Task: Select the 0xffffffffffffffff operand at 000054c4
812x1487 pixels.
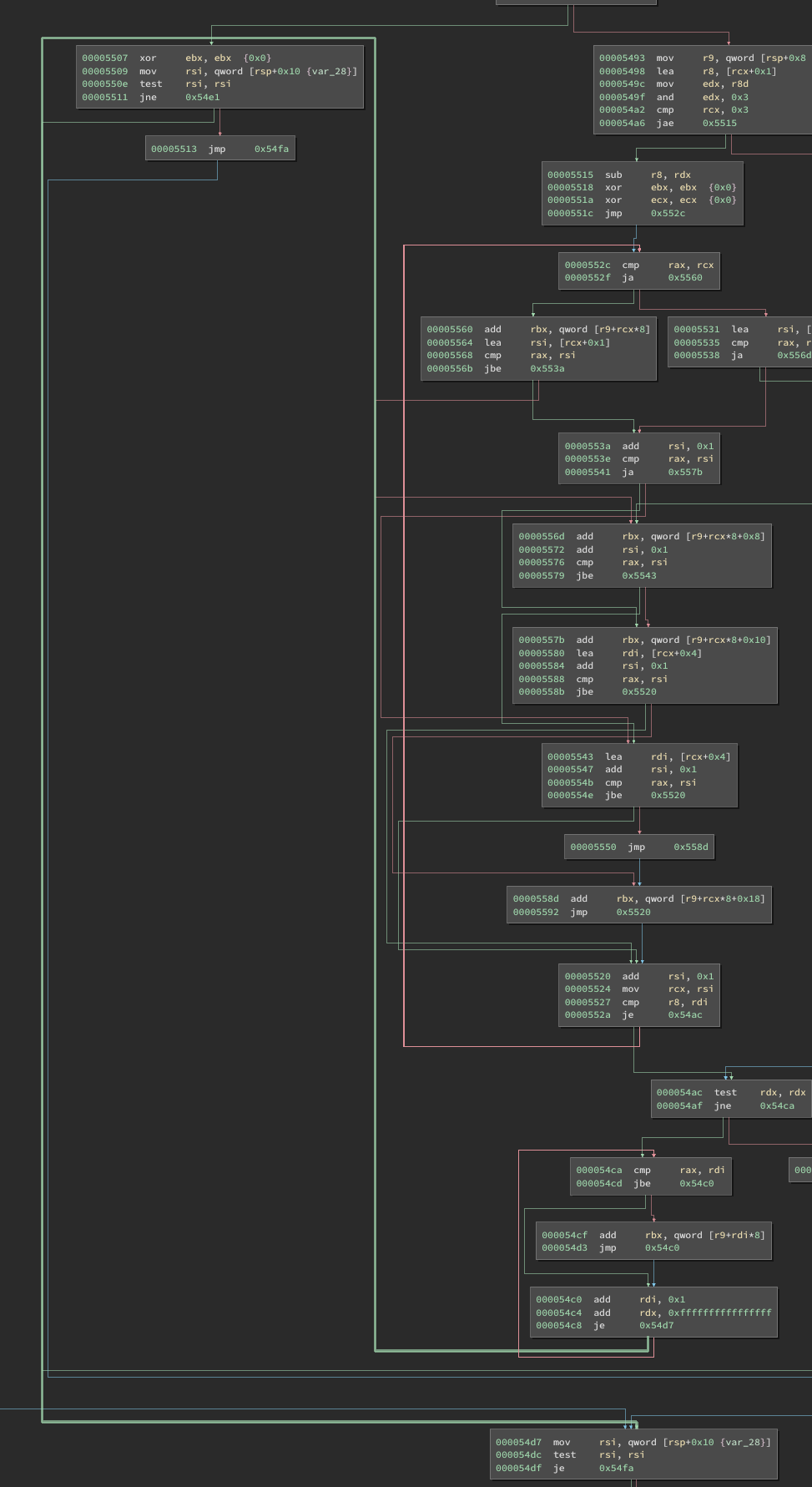Action: coord(719,1313)
